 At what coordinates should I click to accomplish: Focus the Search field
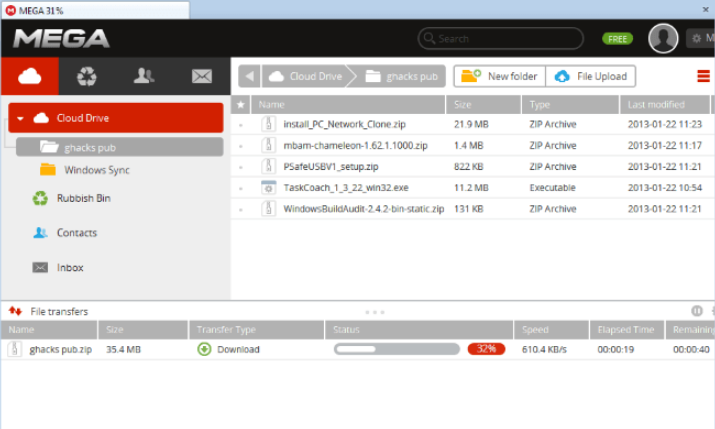(500, 38)
